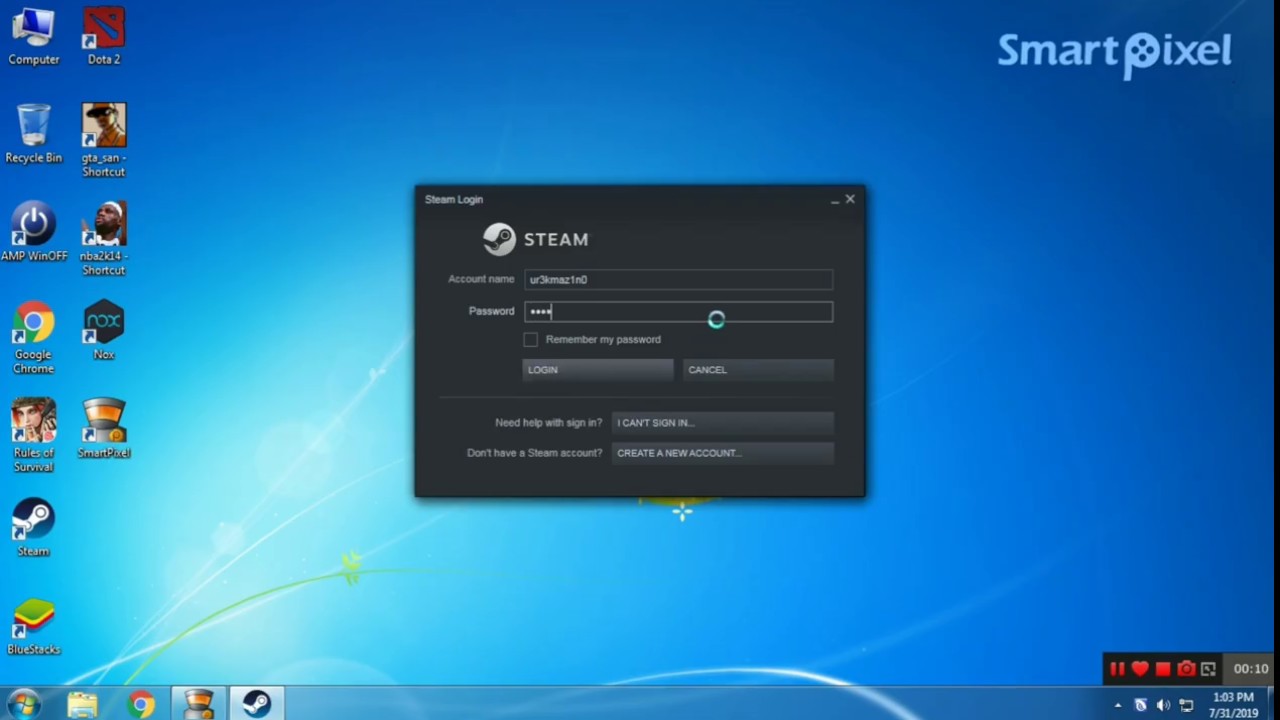Click the red heart icon in recorder
Viewport: 1280px width, 720px height.
point(1140,669)
